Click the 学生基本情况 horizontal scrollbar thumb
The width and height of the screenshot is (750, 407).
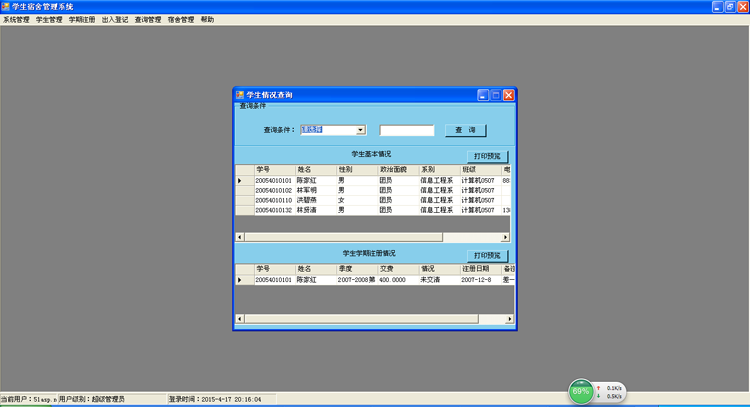(343, 237)
